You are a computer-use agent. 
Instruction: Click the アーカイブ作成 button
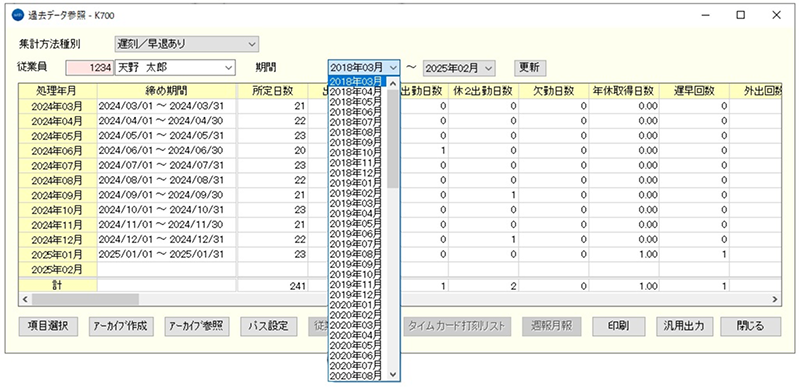coord(121,326)
